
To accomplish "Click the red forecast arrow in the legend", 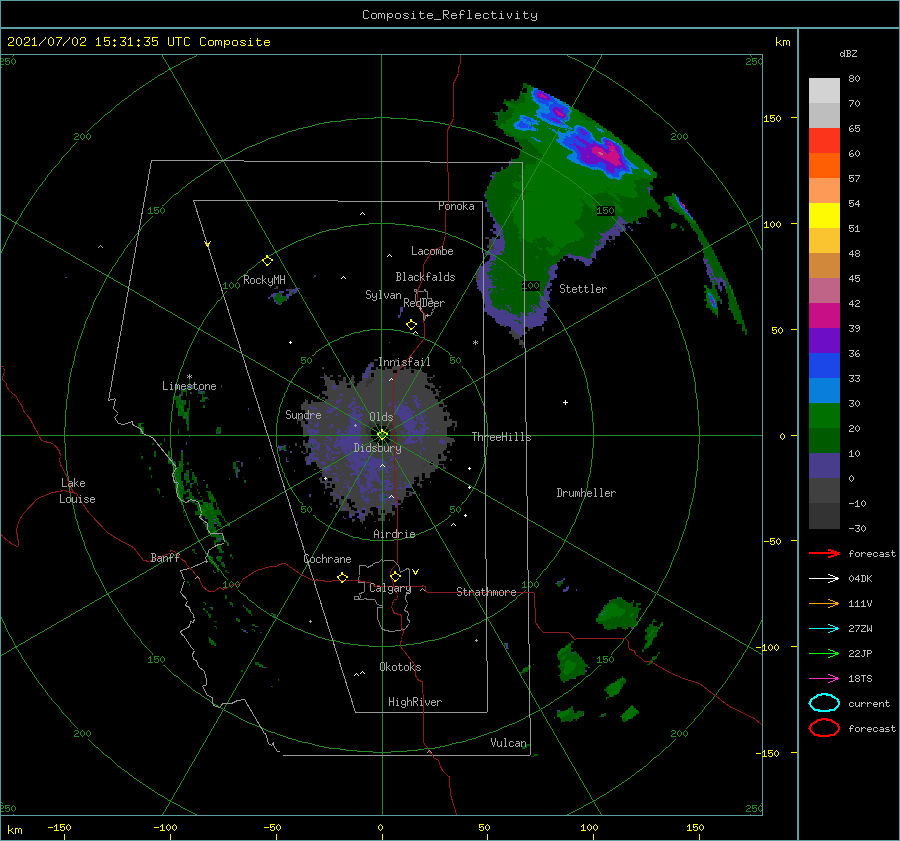I will coord(824,553).
